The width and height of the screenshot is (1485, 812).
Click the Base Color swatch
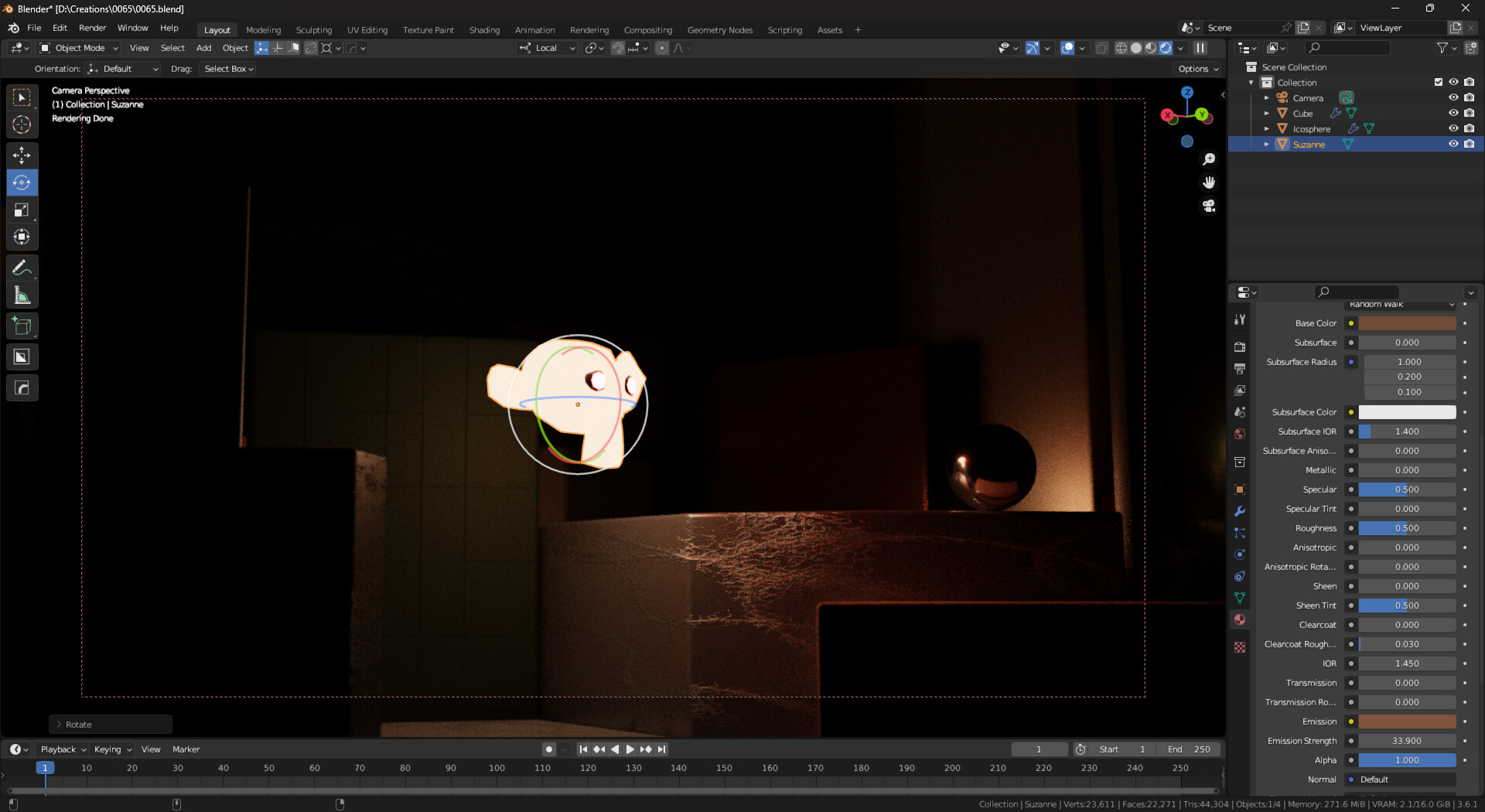(1407, 323)
